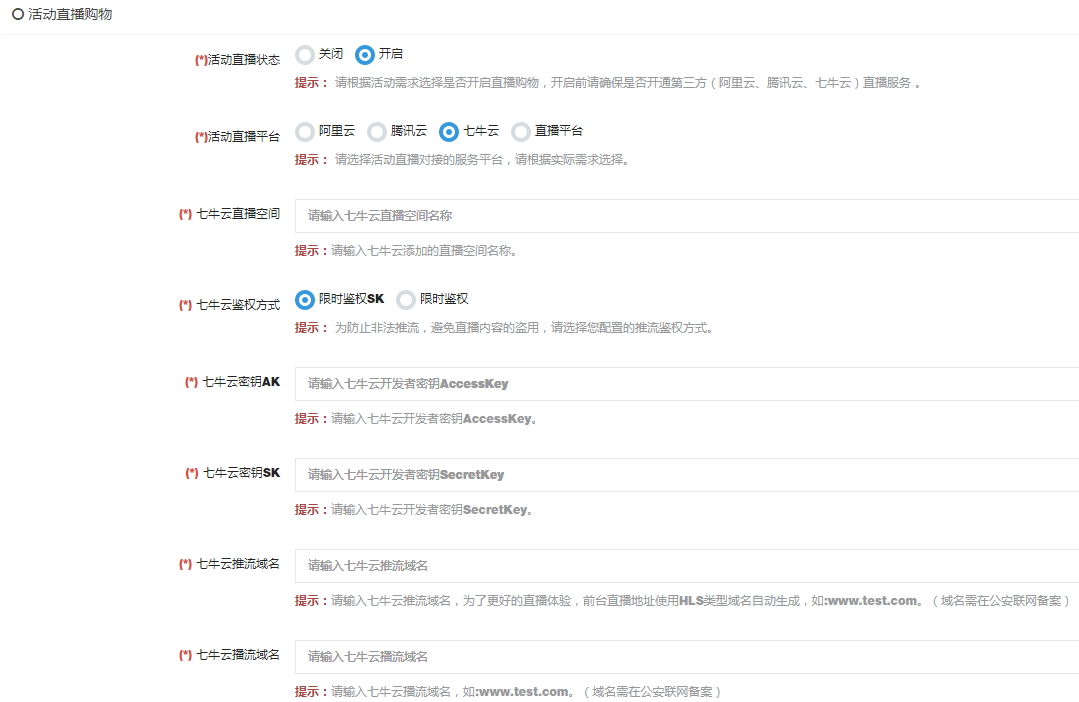Click hint 请输入七牛云添加的直播空间名称
1079x702 pixels.
coord(406,251)
